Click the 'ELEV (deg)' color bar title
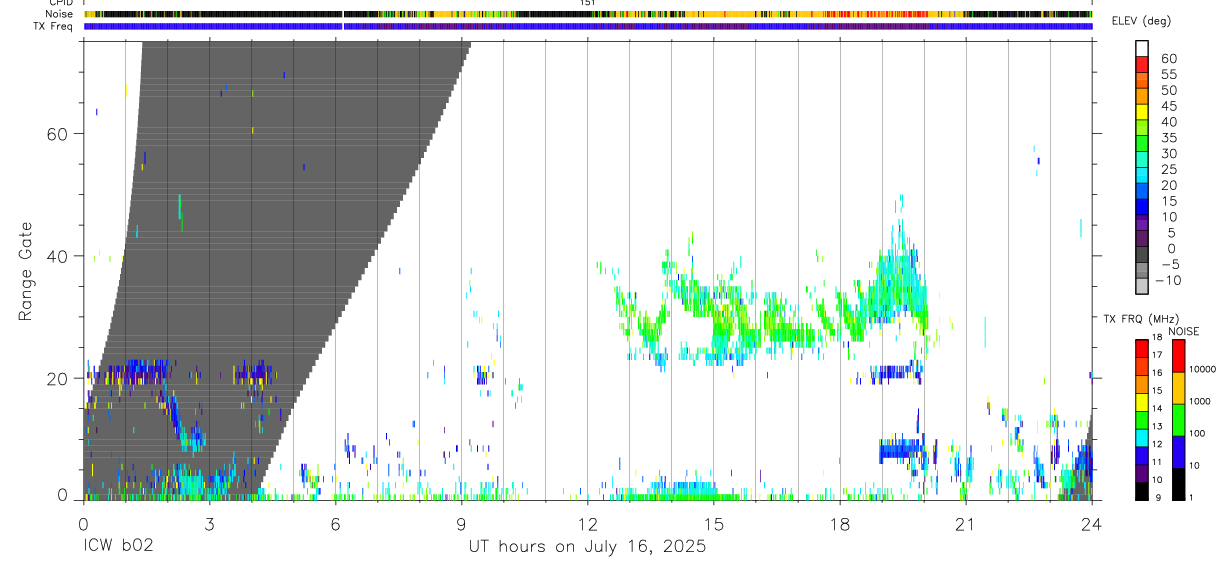Image resolution: width=1228 pixels, height=567 pixels. click(1141, 21)
